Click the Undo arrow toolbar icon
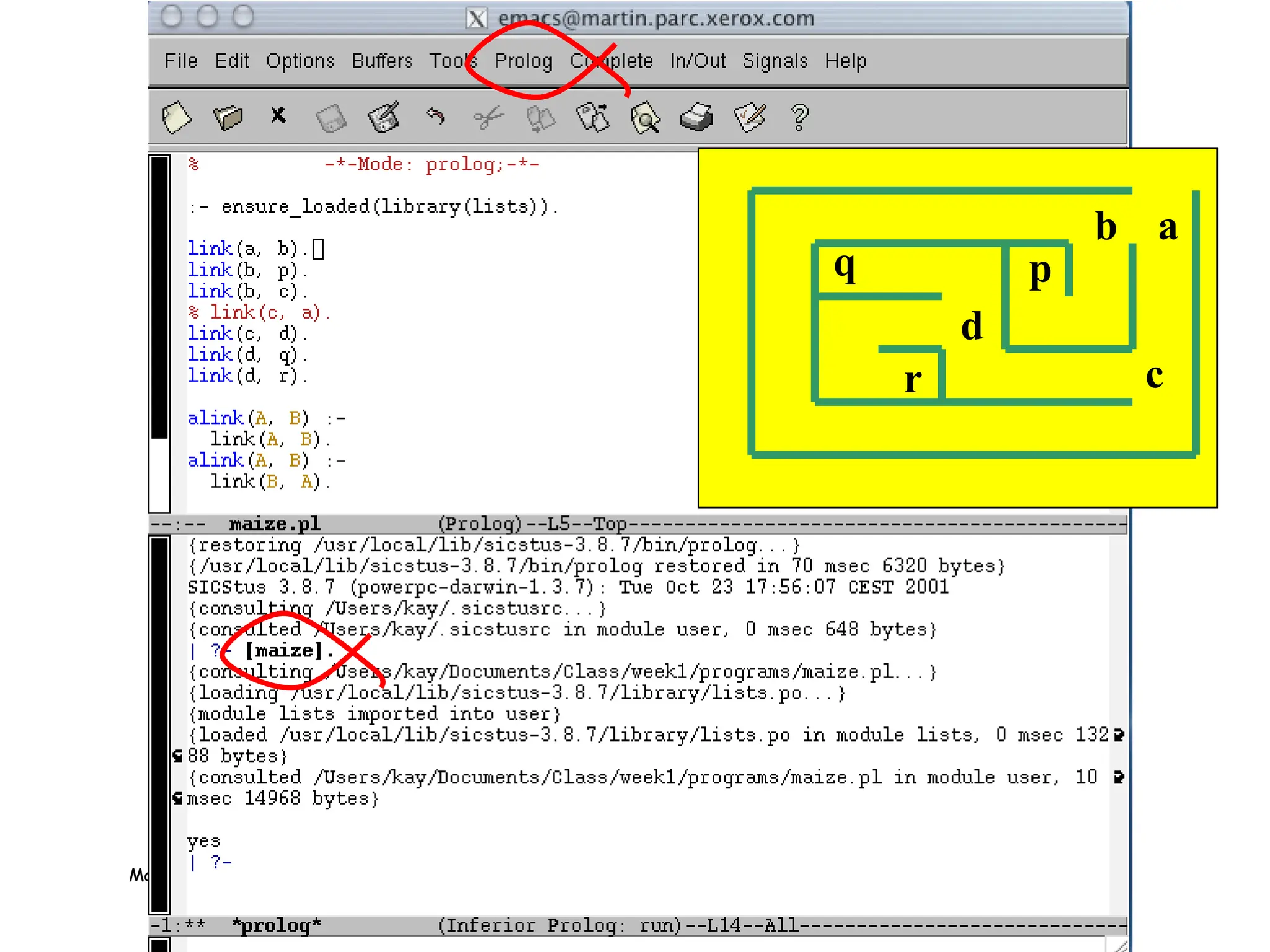 (435, 116)
